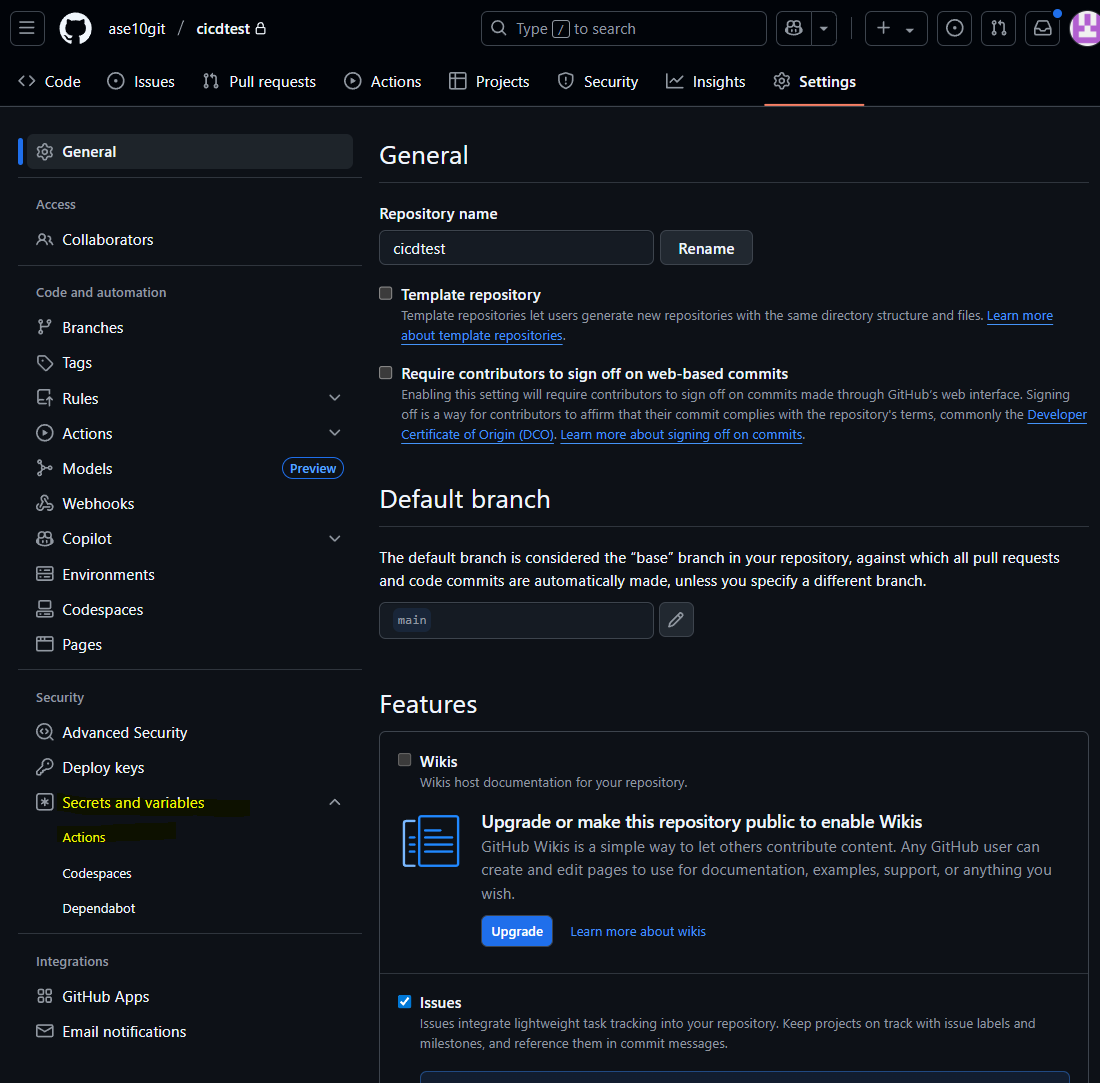Click the Preview badge beside Models
1100x1083 pixels.
point(313,469)
